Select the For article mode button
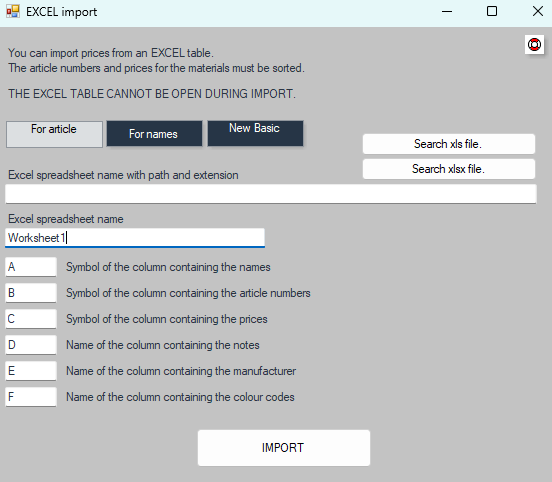 [54, 134]
